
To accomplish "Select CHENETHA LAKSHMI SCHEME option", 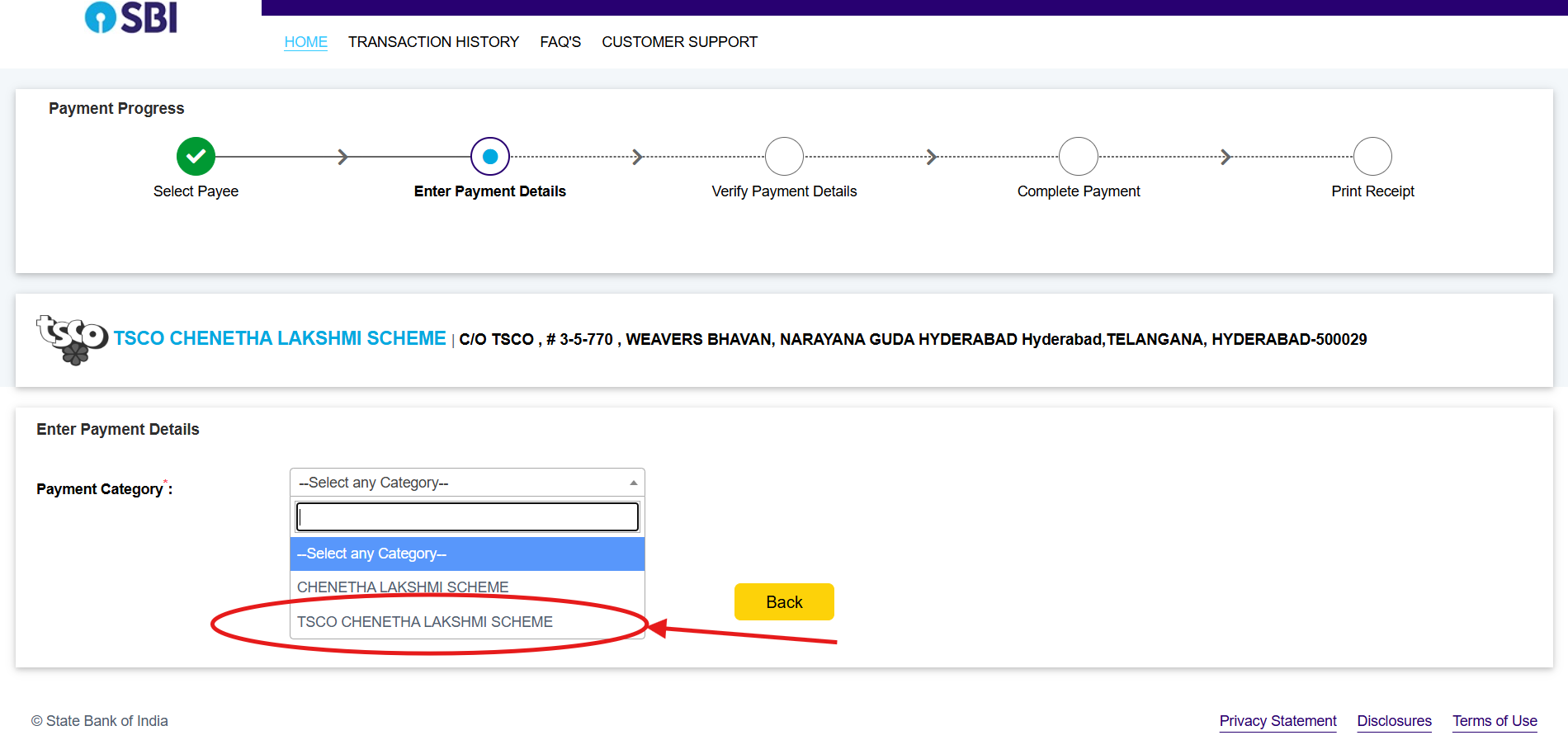I will tap(467, 587).
